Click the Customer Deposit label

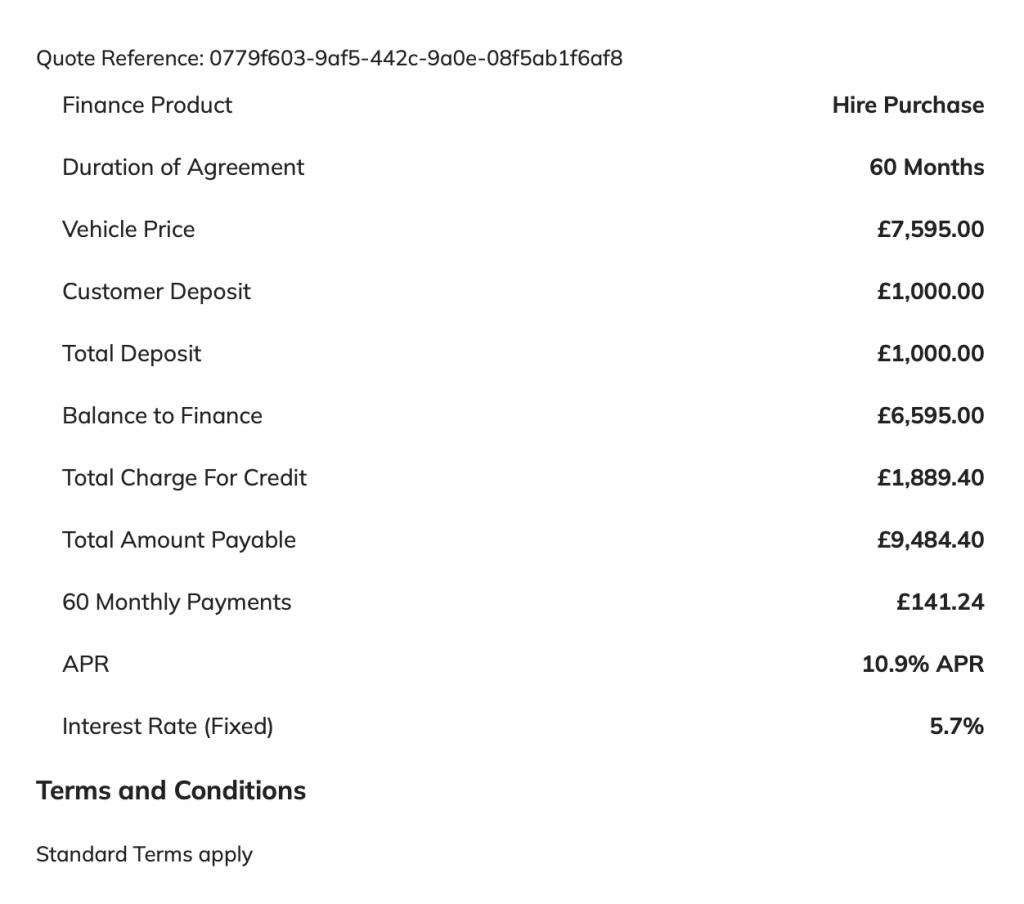pyautogui.click(x=156, y=291)
